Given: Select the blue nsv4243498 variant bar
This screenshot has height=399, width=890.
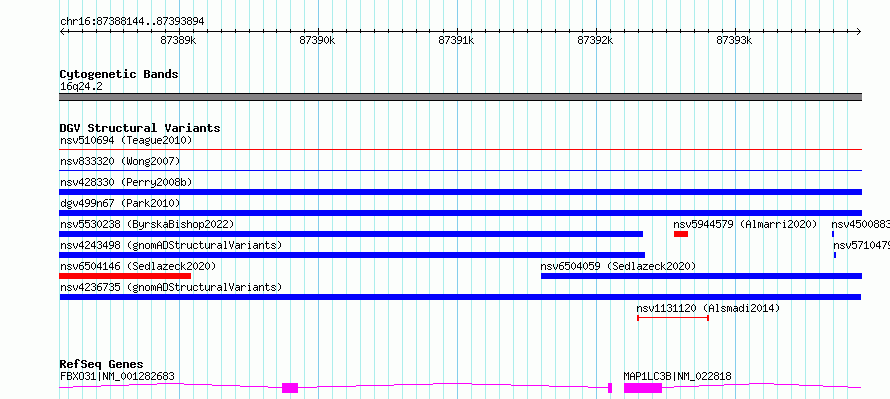Looking at the screenshot, I should click(352, 255).
